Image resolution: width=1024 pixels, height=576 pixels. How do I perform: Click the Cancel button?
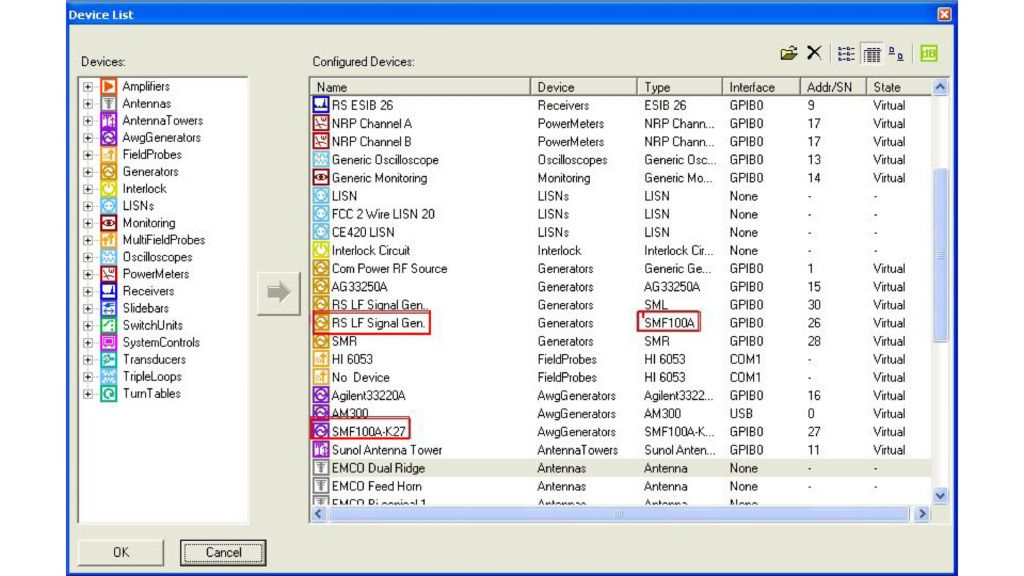point(223,552)
